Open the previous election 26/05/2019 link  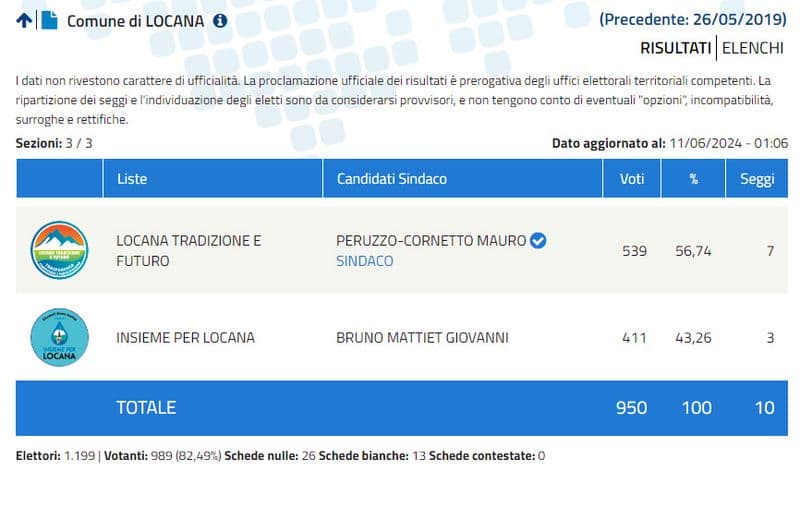(693, 19)
